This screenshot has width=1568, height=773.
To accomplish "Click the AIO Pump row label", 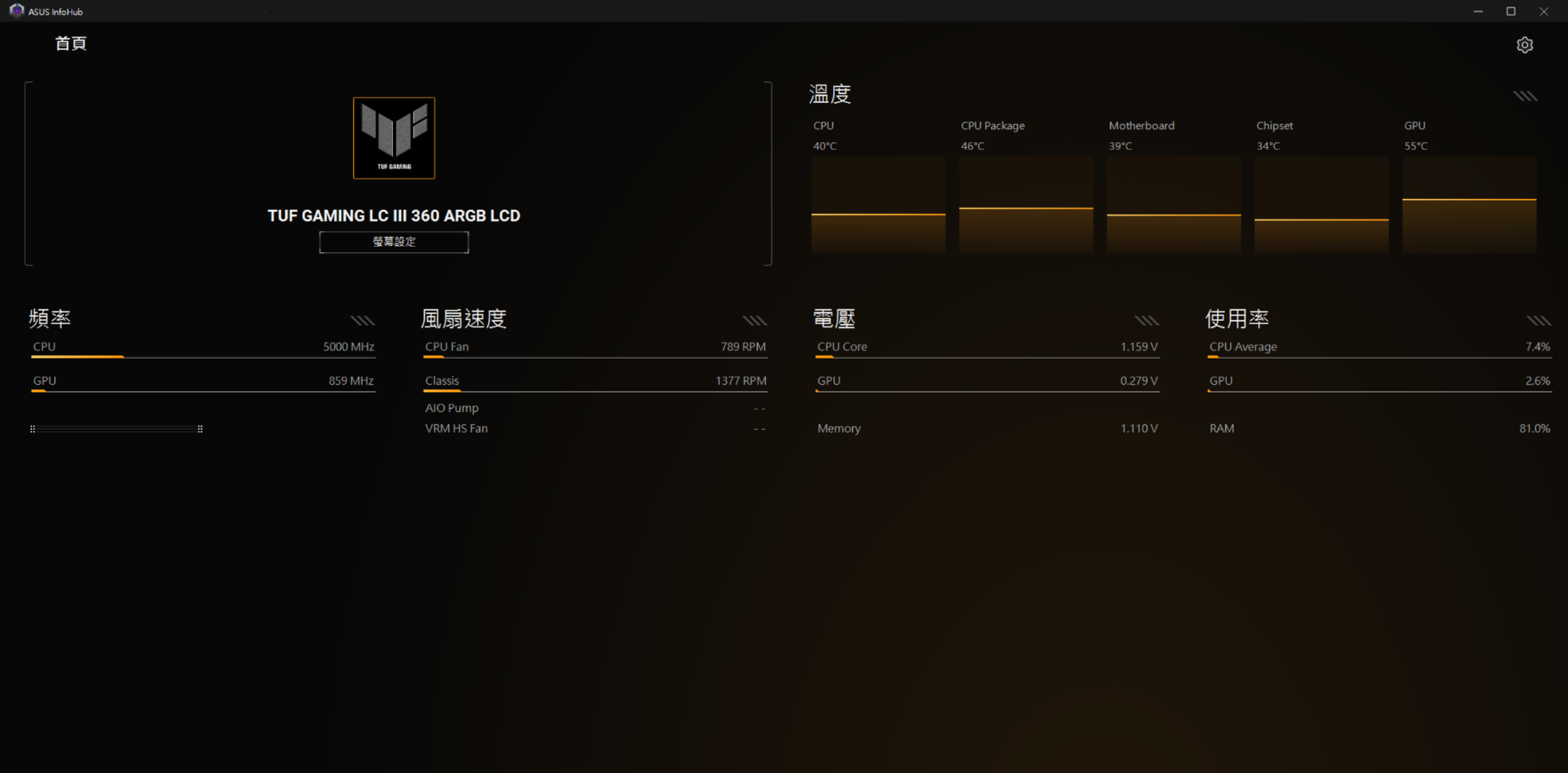I will click(452, 408).
